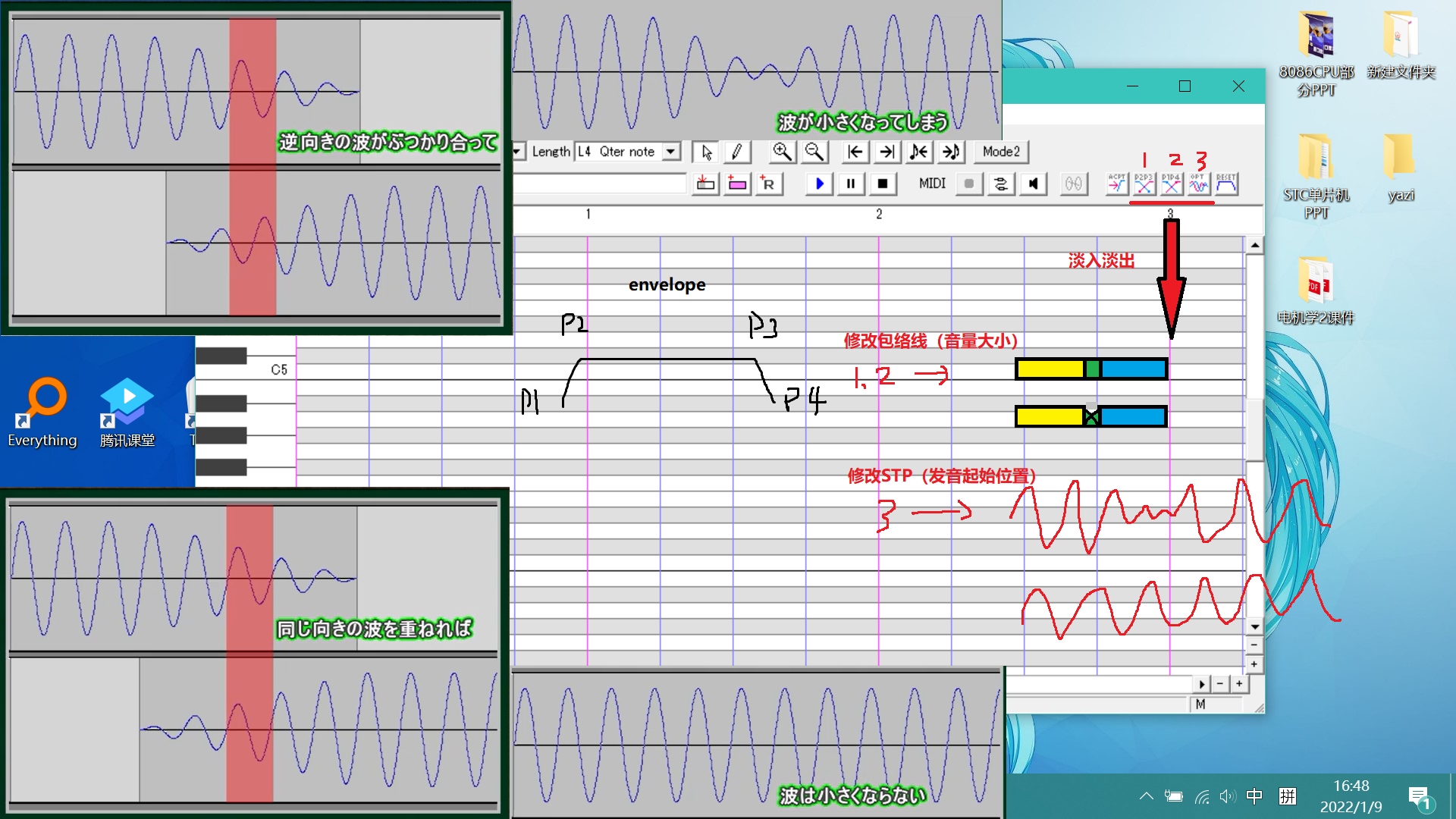Click the lyric text input field

click(x=599, y=184)
